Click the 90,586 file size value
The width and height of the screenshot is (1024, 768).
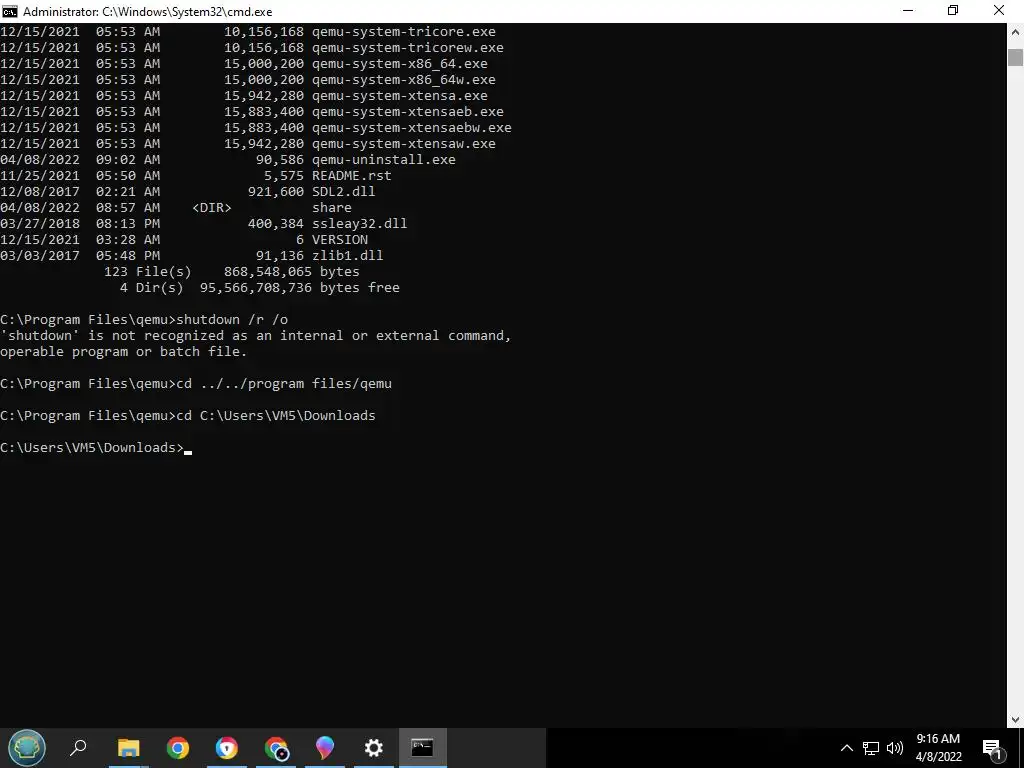click(x=280, y=159)
